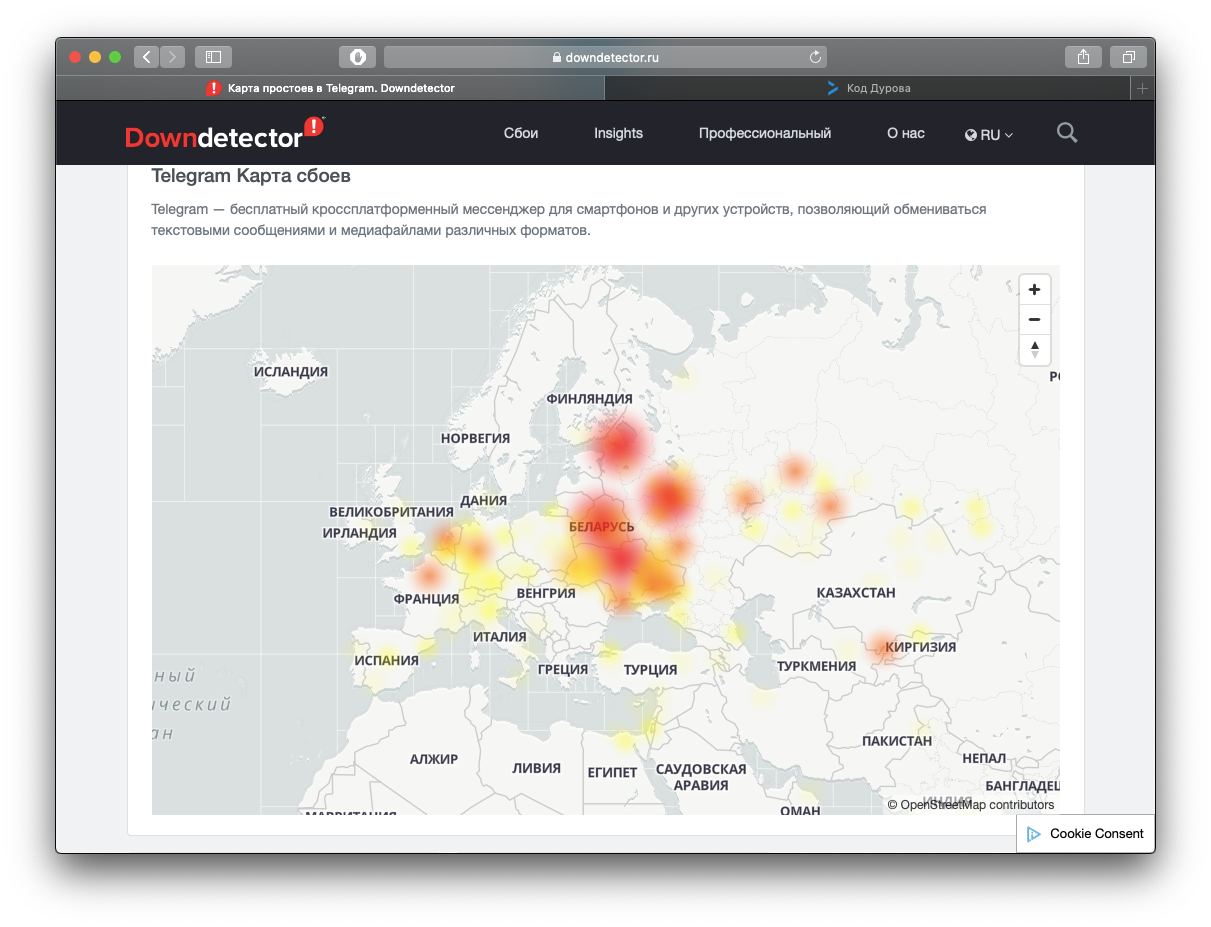Screen dimensions: 1211x927
Task: Click the НОРВЕГИЯ label on the map
Action: 475,437
